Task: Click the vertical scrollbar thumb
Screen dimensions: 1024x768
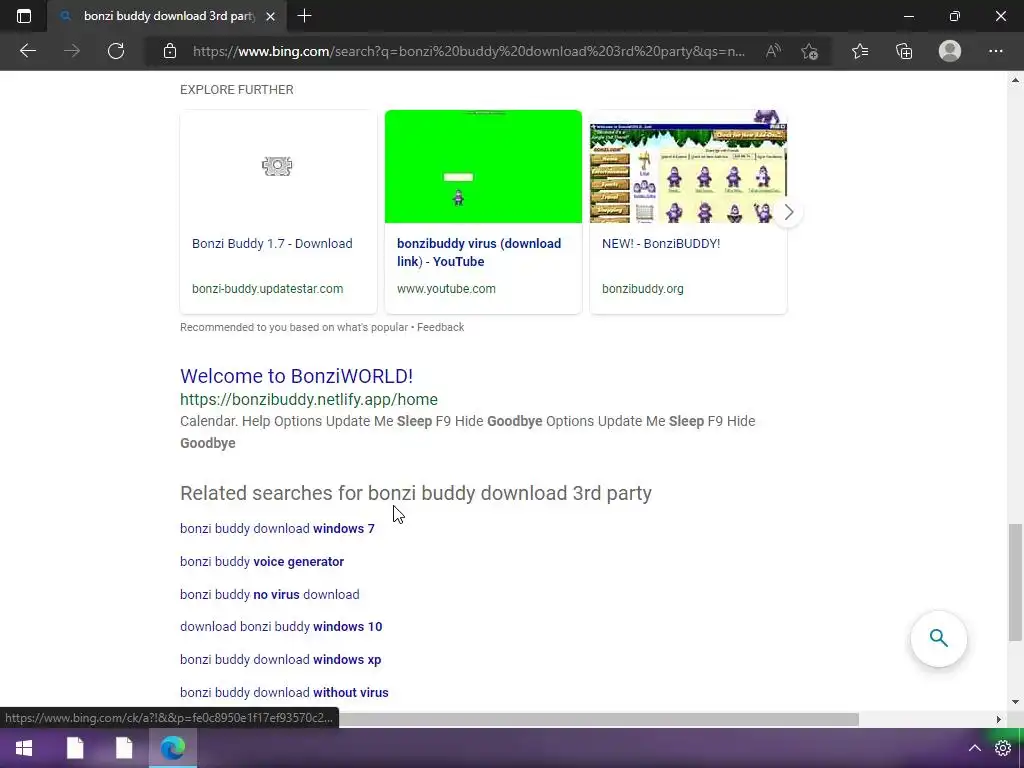Action: (x=1015, y=583)
